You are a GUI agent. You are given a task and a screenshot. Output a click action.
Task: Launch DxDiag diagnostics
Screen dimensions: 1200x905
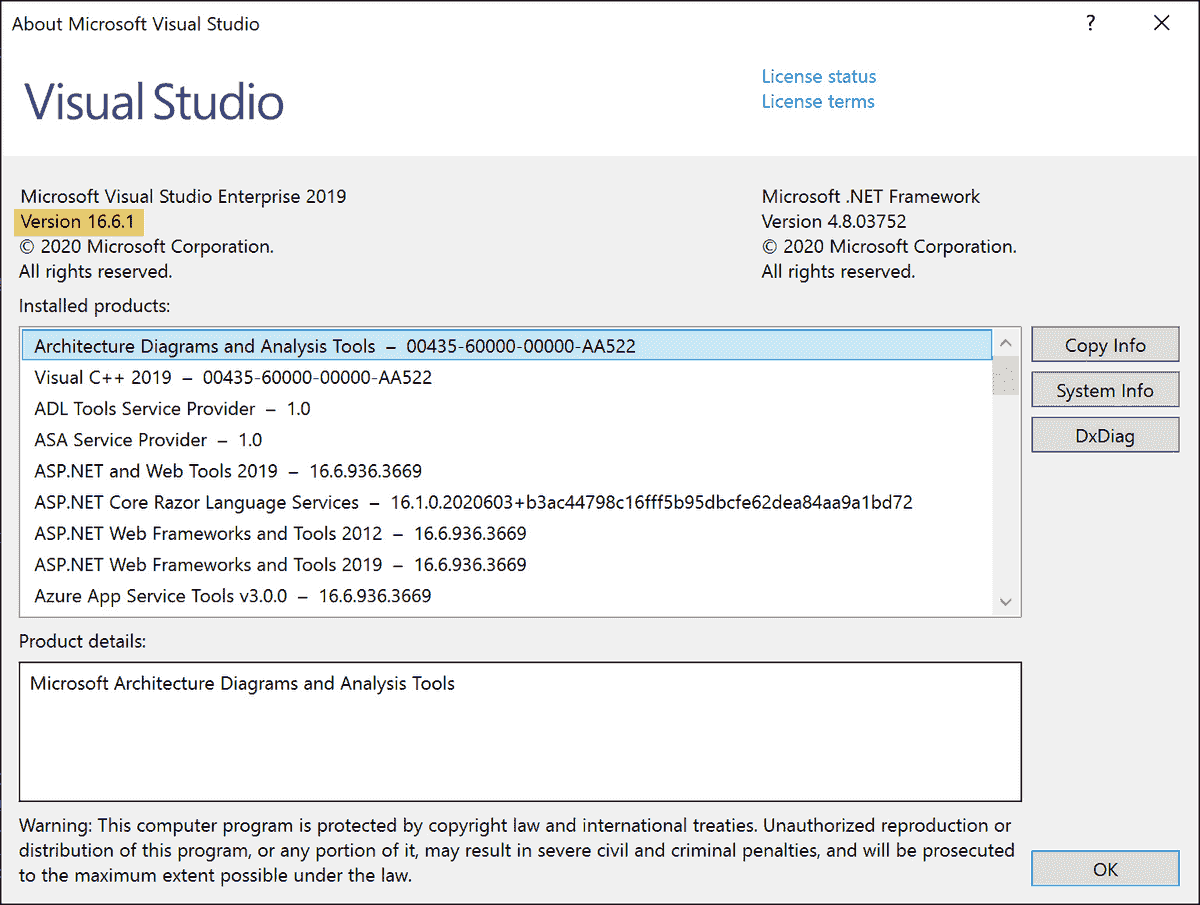point(1105,435)
